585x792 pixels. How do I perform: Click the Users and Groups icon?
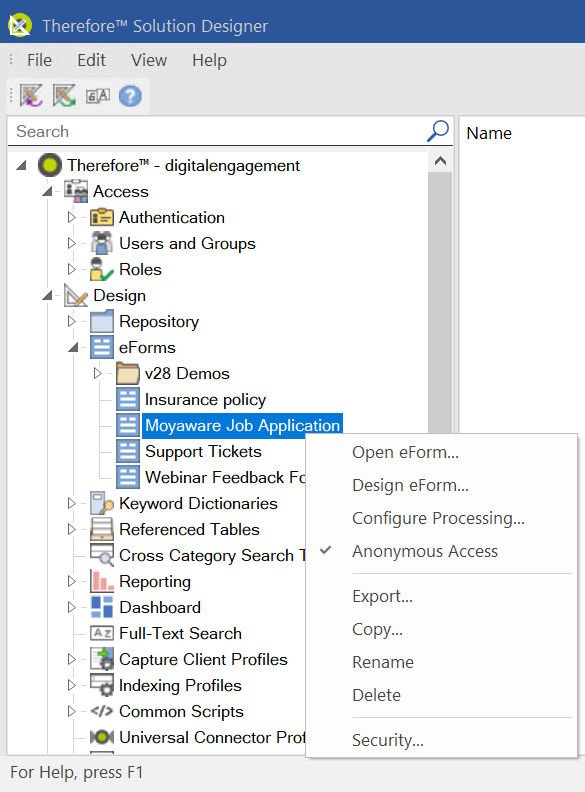102,243
